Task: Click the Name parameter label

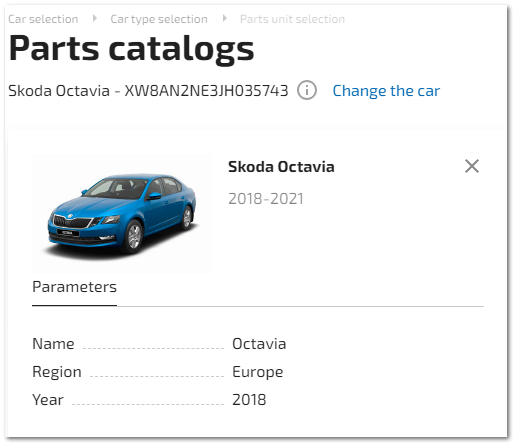Action: pos(53,344)
